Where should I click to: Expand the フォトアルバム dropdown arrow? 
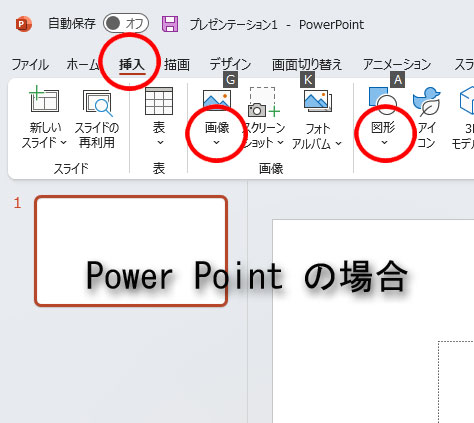tap(338, 144)
